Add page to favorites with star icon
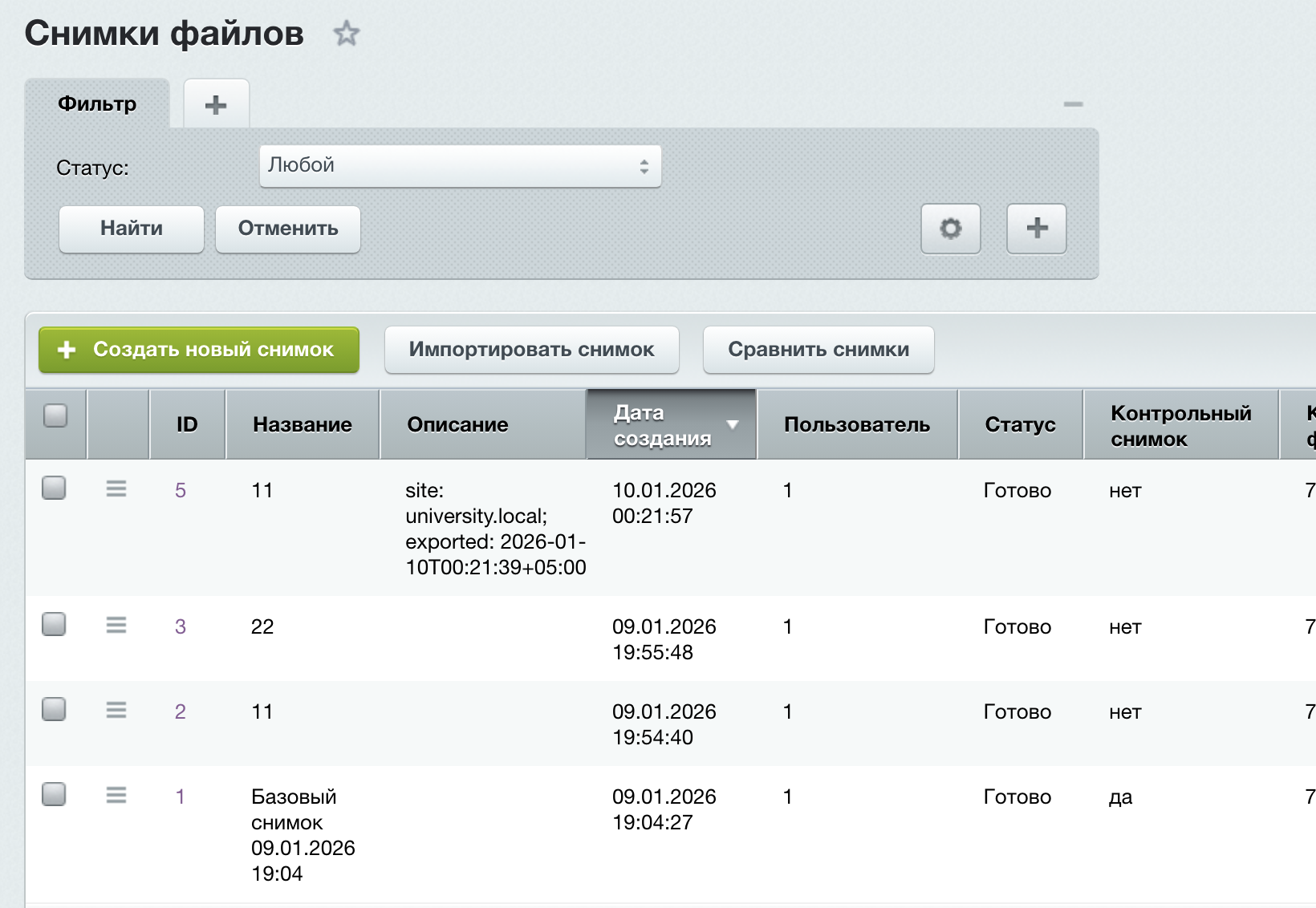 (x=347, y=34)
